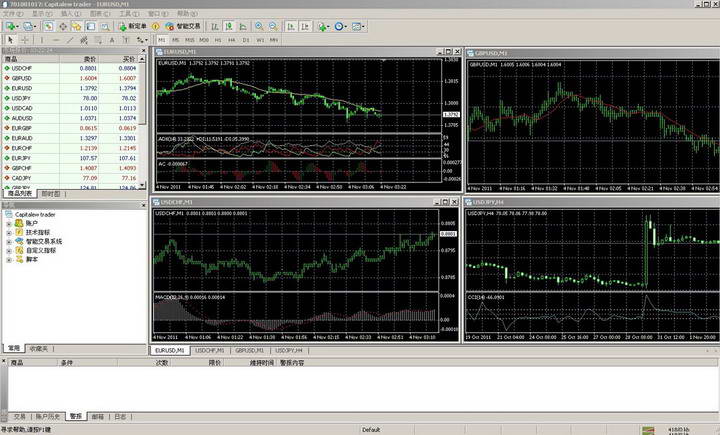Expand the 自定义指标 custom indicators node
Viewport: 720px width, 435px height.
point(9,251)
